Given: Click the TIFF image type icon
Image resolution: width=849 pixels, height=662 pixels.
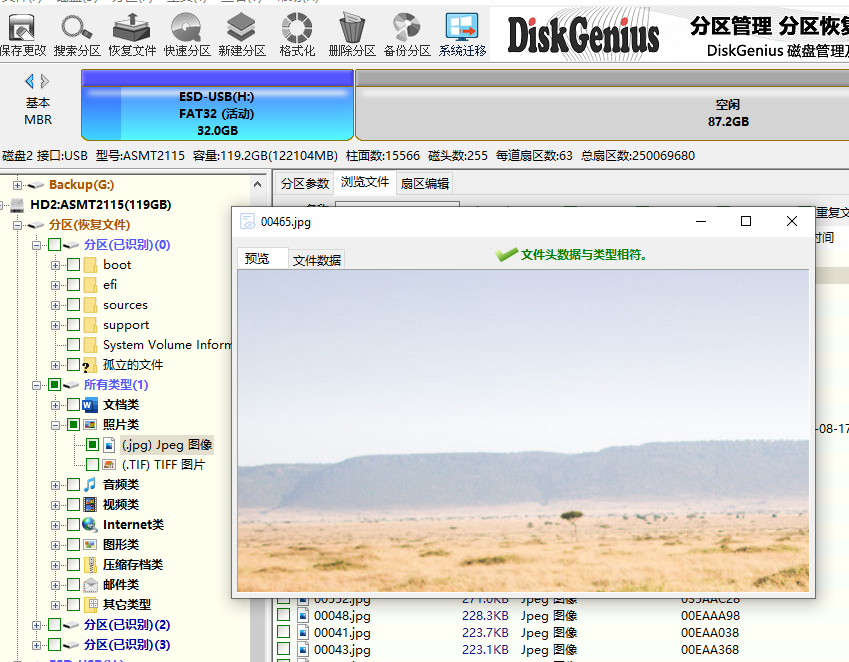Looking at the screenshot, I should coord(109,464).
